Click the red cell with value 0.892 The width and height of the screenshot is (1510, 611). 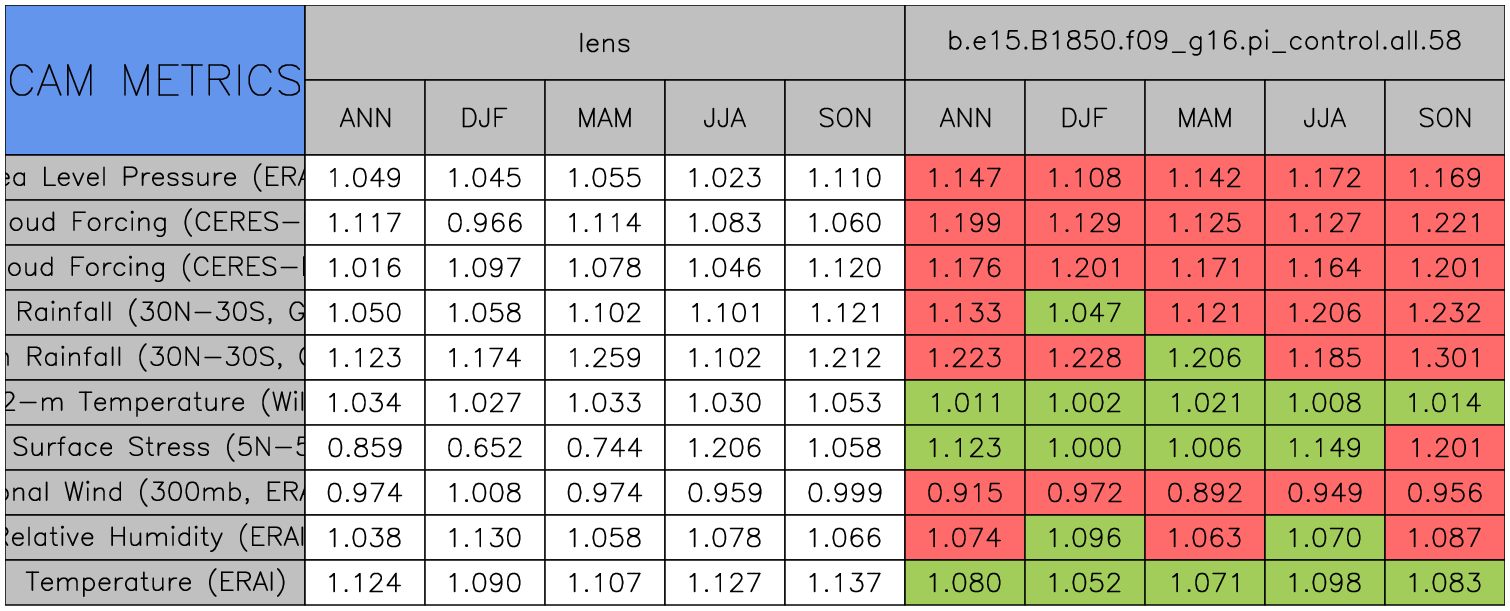click(x=1204, y=493)
